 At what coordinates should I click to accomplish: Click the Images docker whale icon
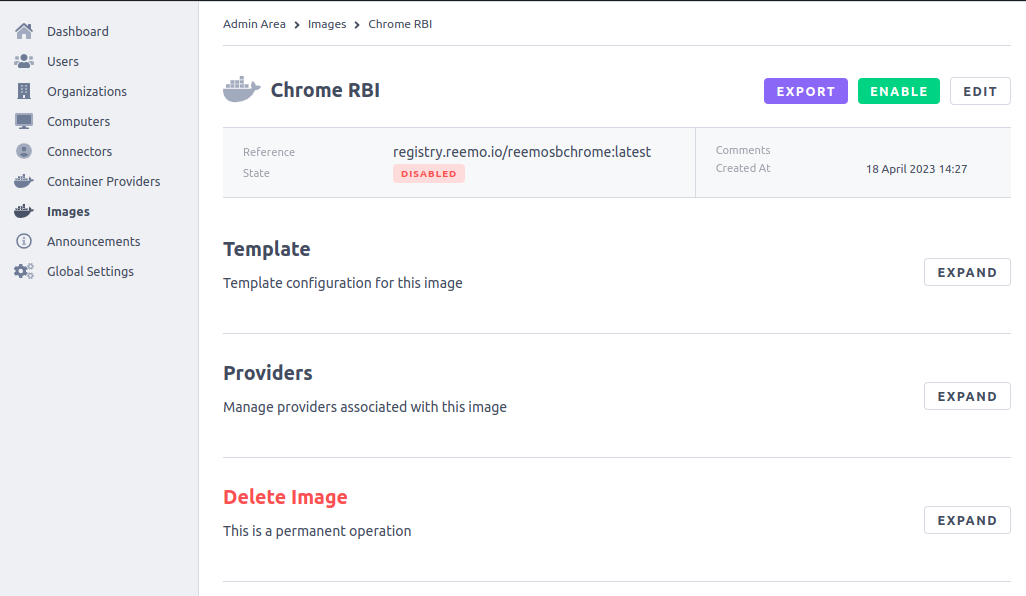coord(24,211)
